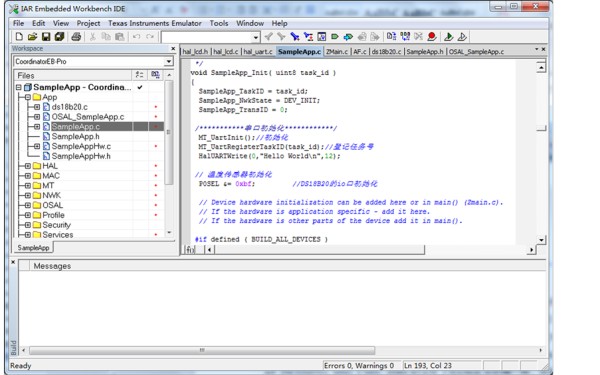Click the Replace toolbar icon
This screenshot has height=375, width=600.
click(x=308, y=37)
